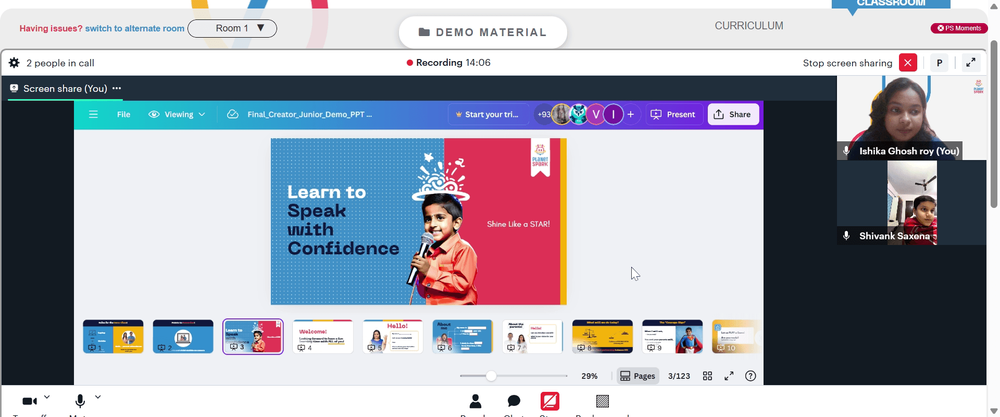Mute the microphone button
This screenshot has width=1000, height=417.
coord(80,401)
